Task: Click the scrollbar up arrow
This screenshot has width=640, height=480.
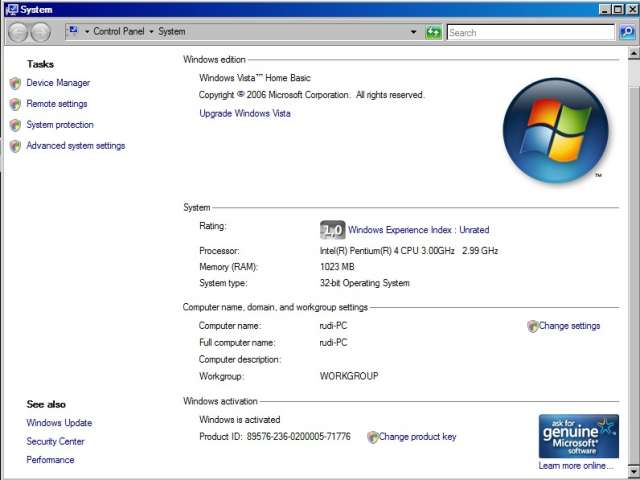Action: coord(633,53)
